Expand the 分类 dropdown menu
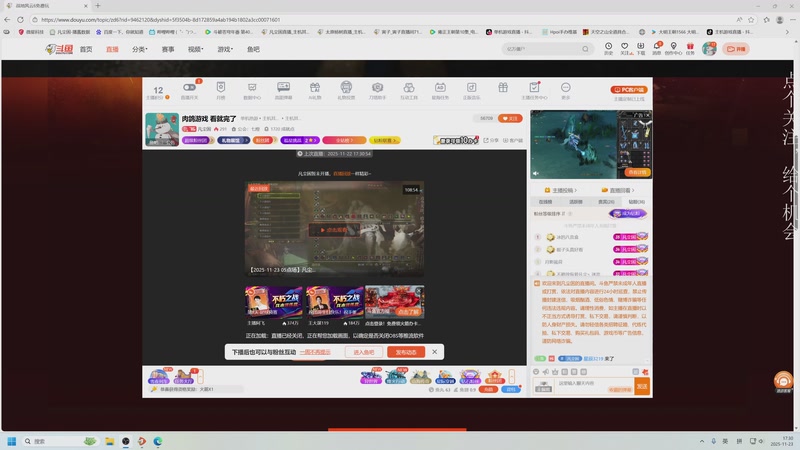Viewport: 800px width, 450px height. coord(139,49)
